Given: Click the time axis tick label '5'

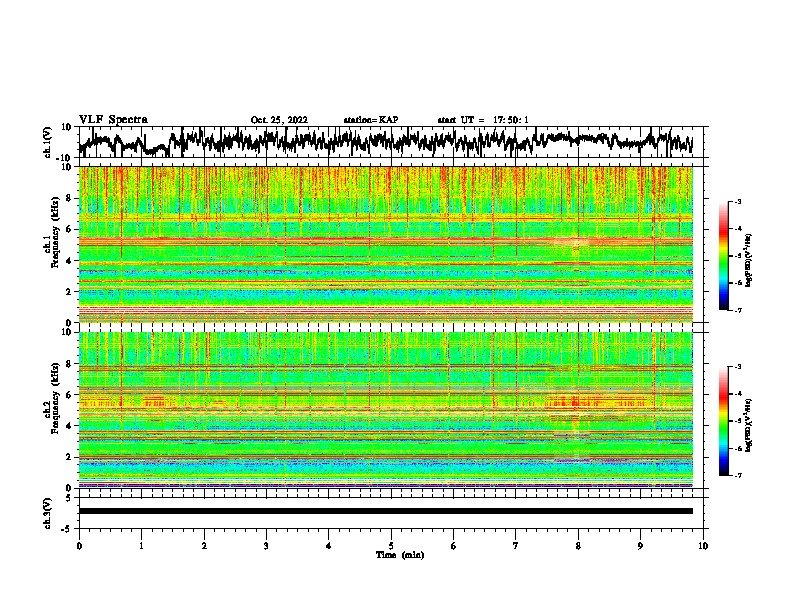Looking at the screenshot, I should [391, 546].
